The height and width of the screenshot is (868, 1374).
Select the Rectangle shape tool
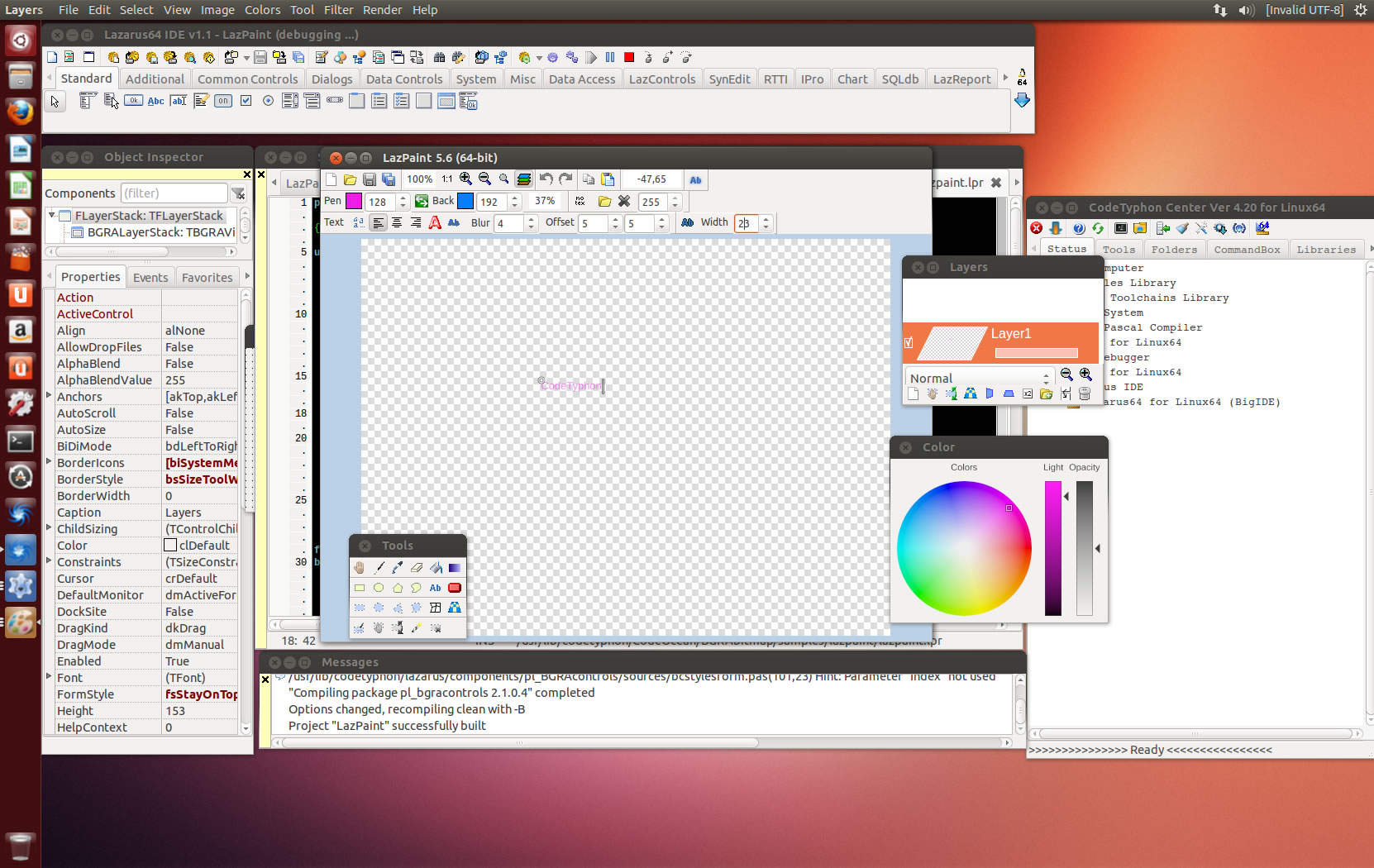click(360, 588)
